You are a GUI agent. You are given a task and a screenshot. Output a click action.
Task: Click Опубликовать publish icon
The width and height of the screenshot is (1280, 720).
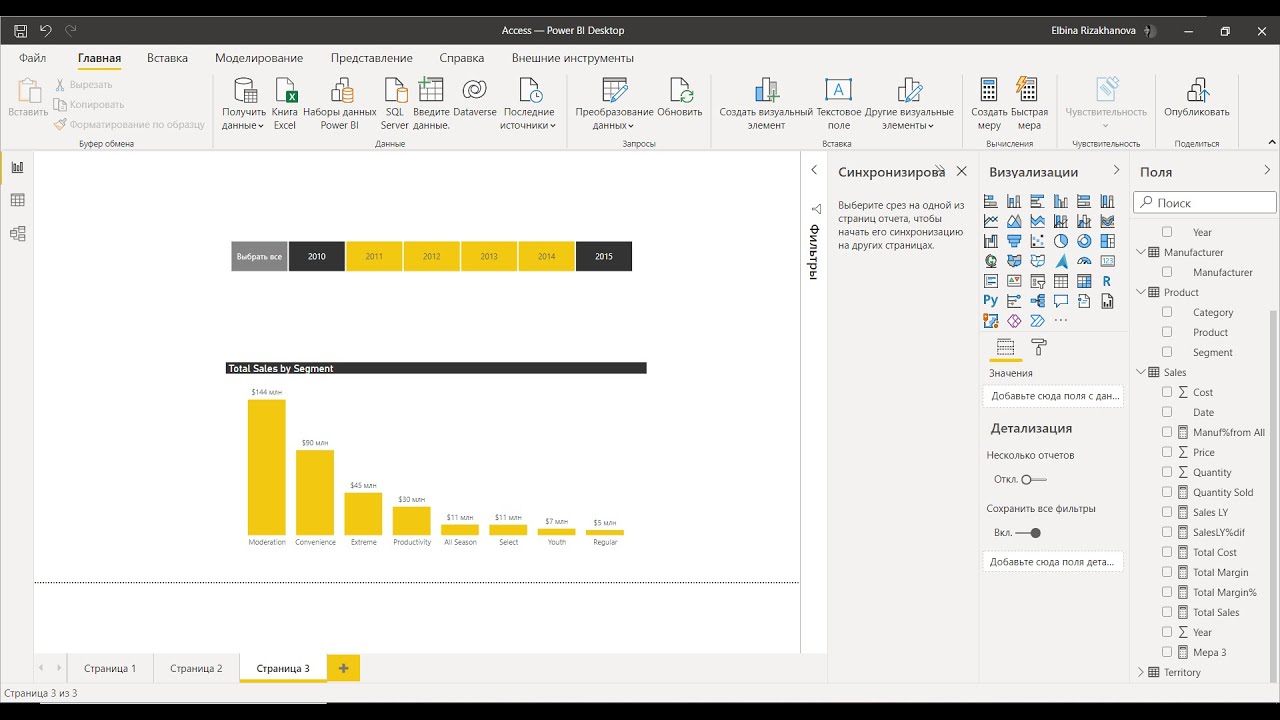click(1197, 97)
